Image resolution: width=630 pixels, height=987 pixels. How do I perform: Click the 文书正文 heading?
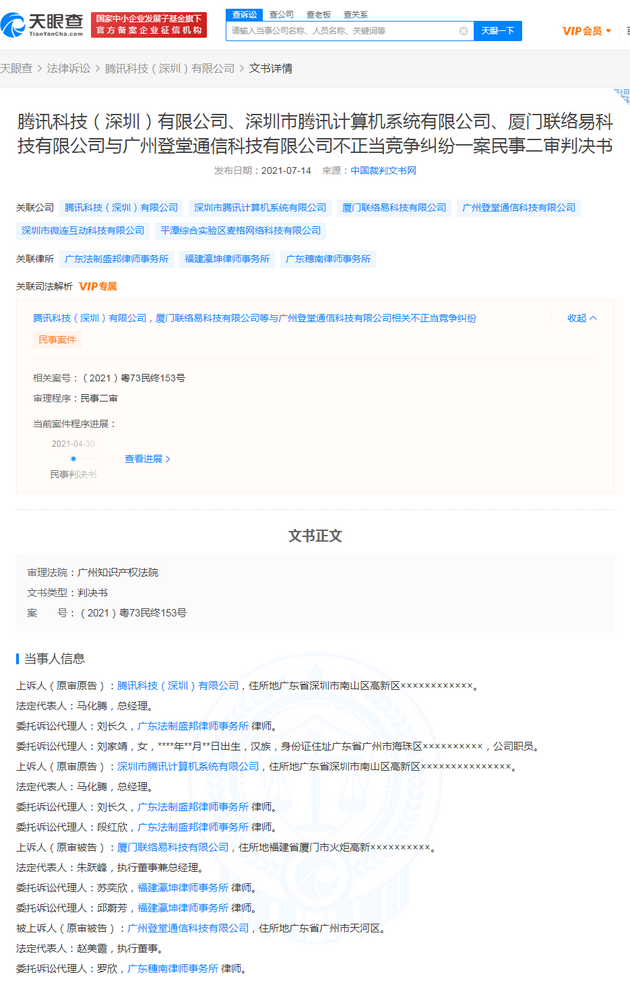pyautogui.click(x=315, y=536)
